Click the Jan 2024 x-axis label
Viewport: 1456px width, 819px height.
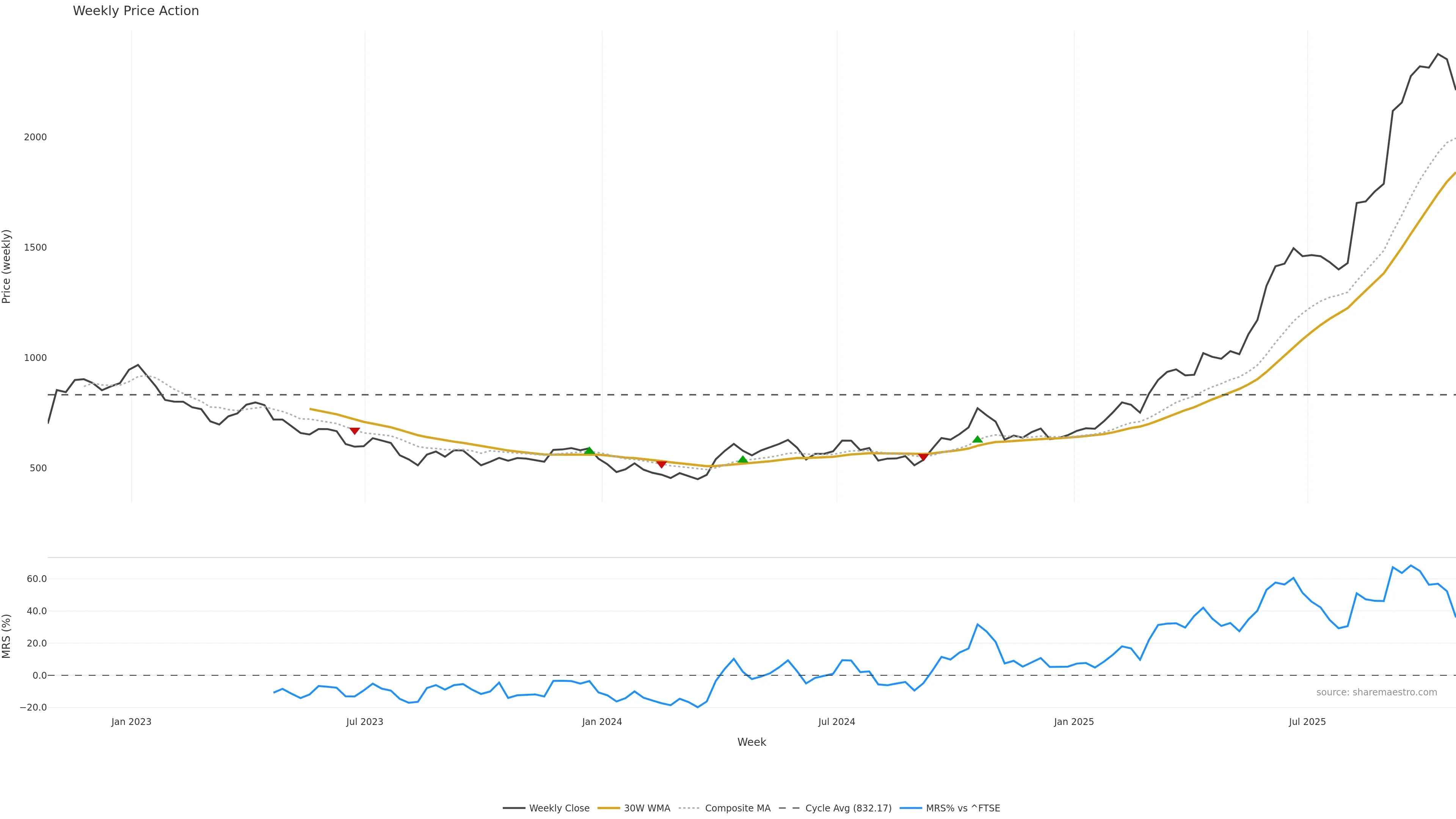[602, 722]
